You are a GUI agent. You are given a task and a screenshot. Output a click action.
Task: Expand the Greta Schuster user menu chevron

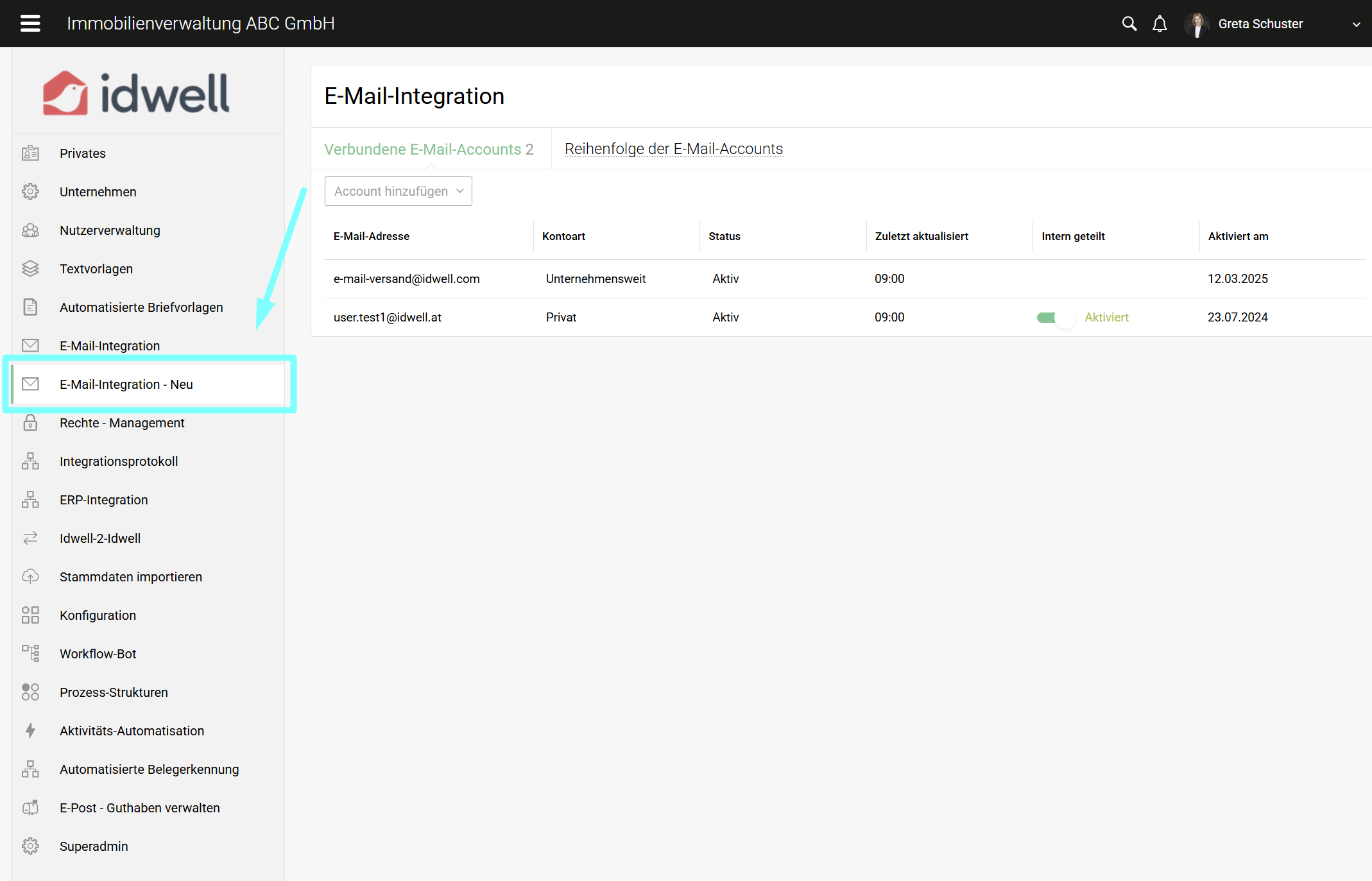1356,24
